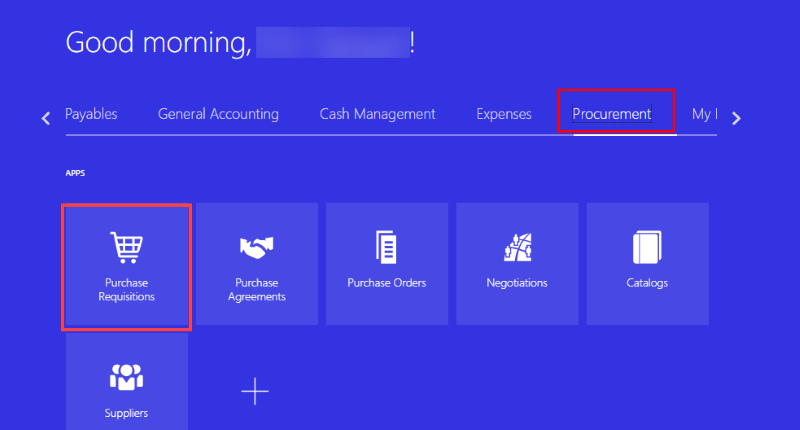
Task: Open the partially visible My tab
Action: [705, 114]
